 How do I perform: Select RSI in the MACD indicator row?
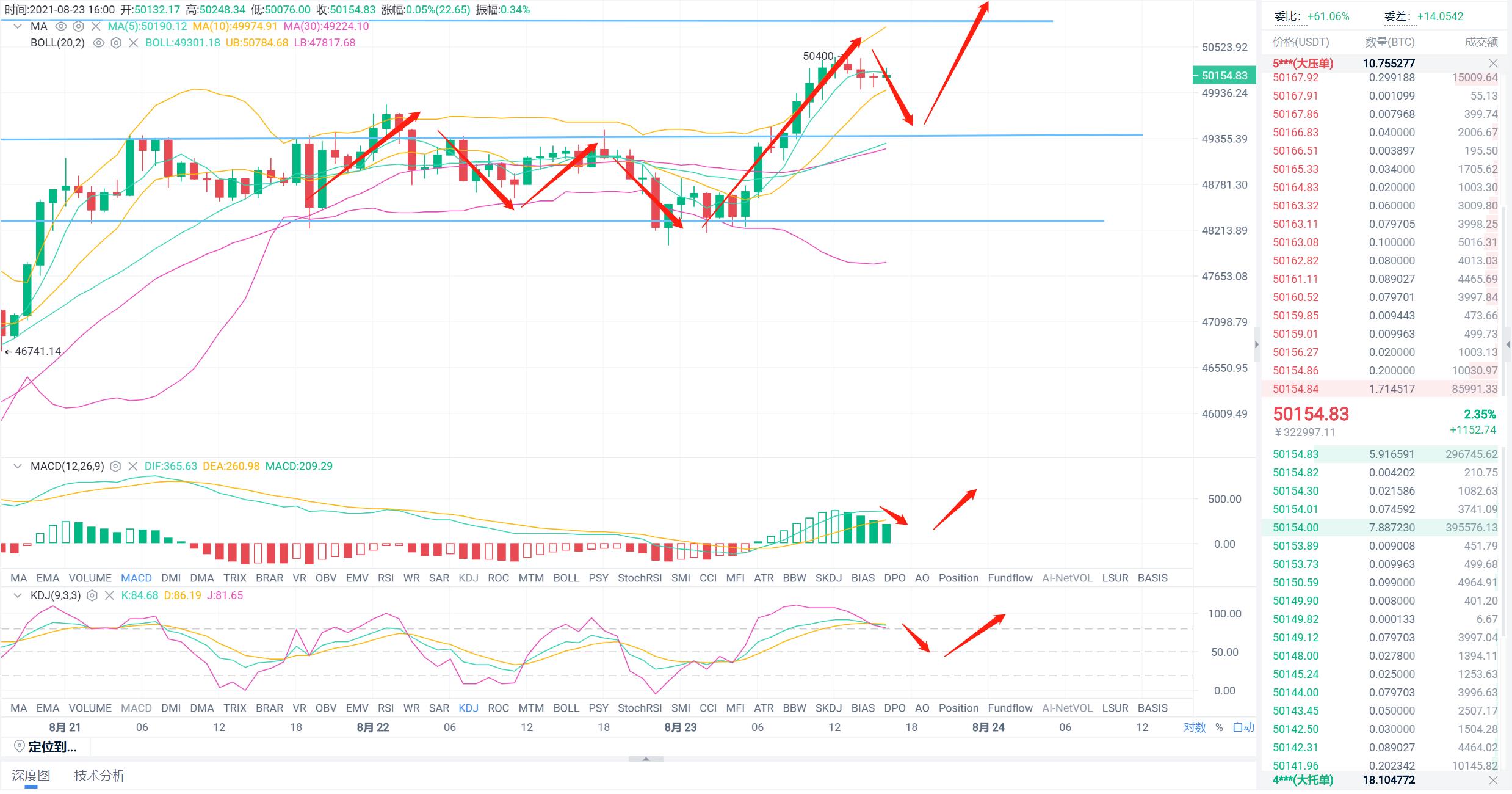385,578
